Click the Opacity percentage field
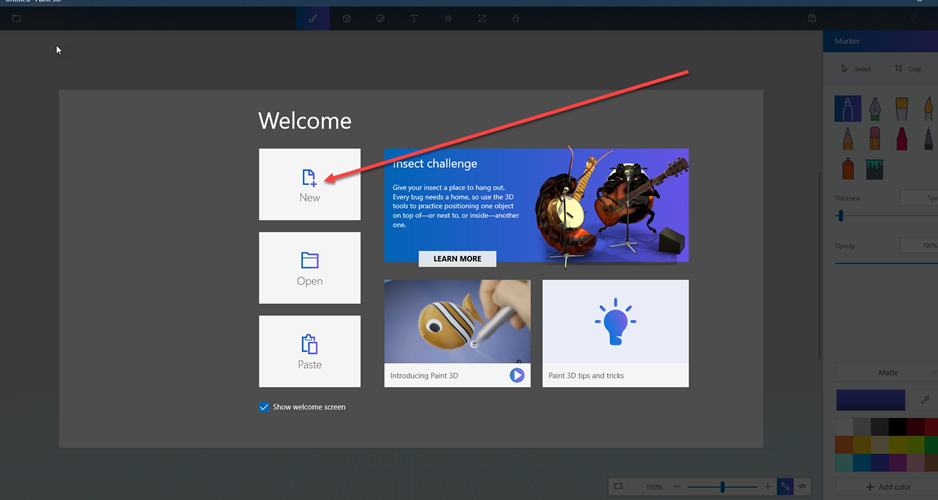 coord(919,245)
